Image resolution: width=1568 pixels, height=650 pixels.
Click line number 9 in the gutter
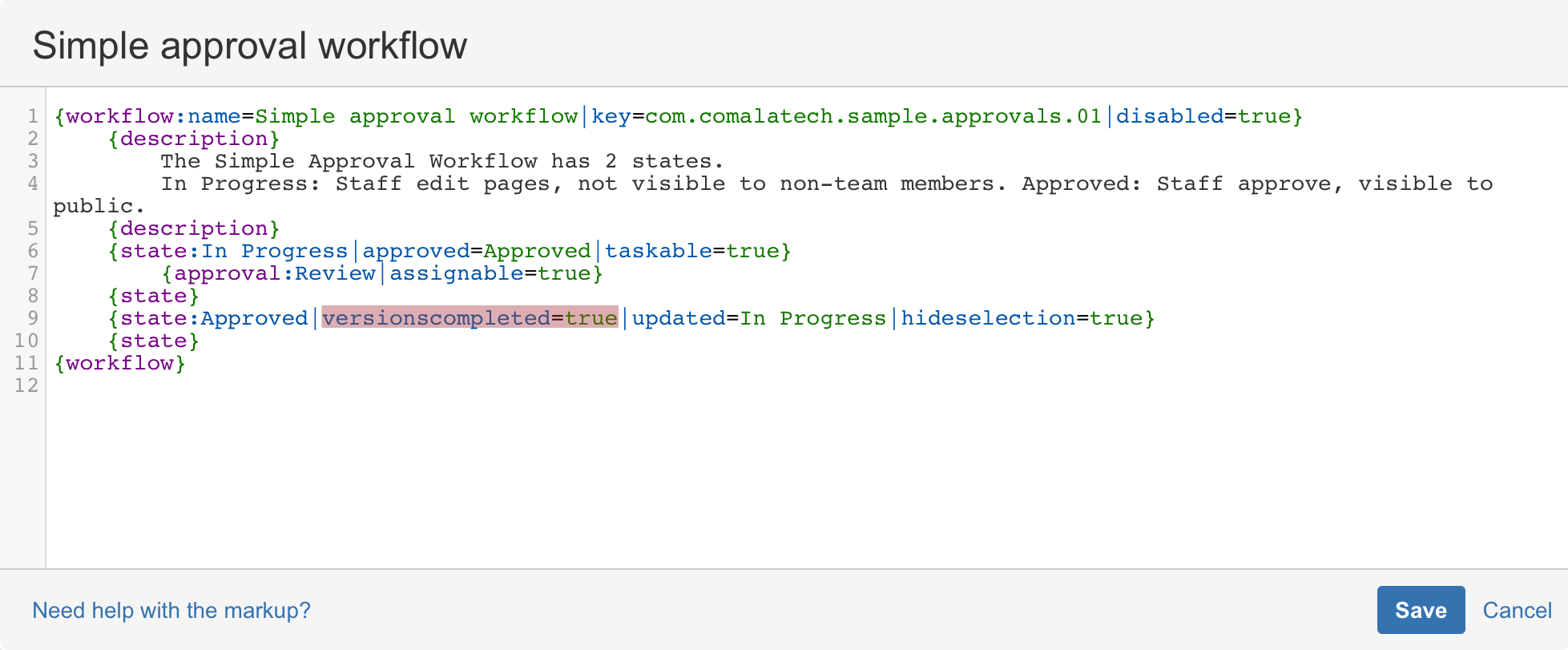[32, 318]
